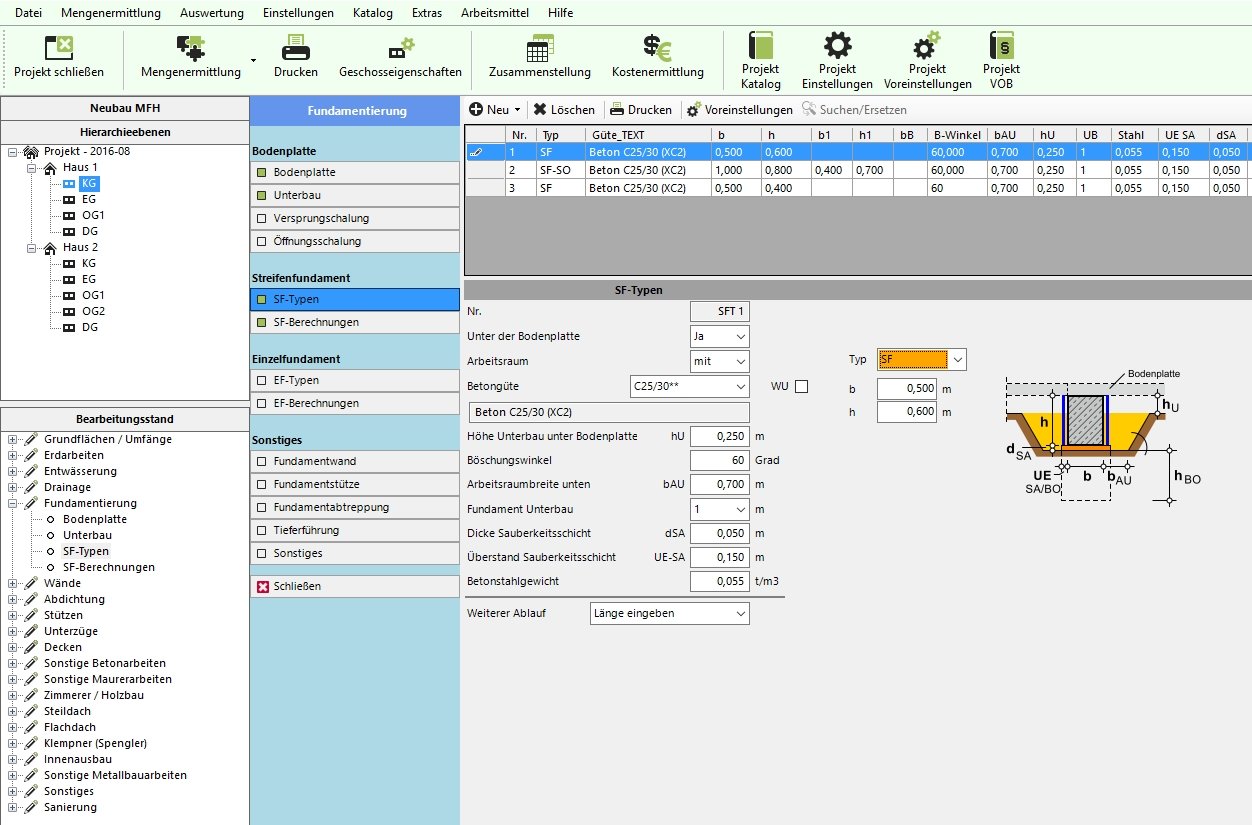Image resolution: width=1252 pixels, height=825 pixels.
Task: Click the Löschen button
Action: pyautogui.click(x=564, y=110)
